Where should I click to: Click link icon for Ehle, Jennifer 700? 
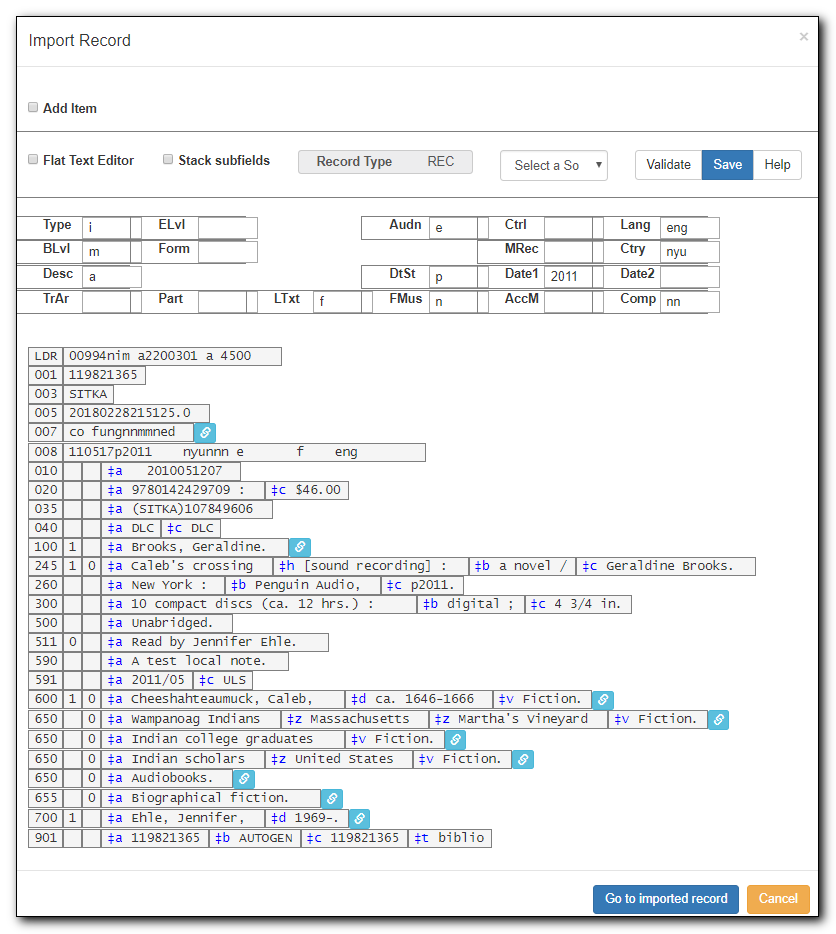(359, 818)
